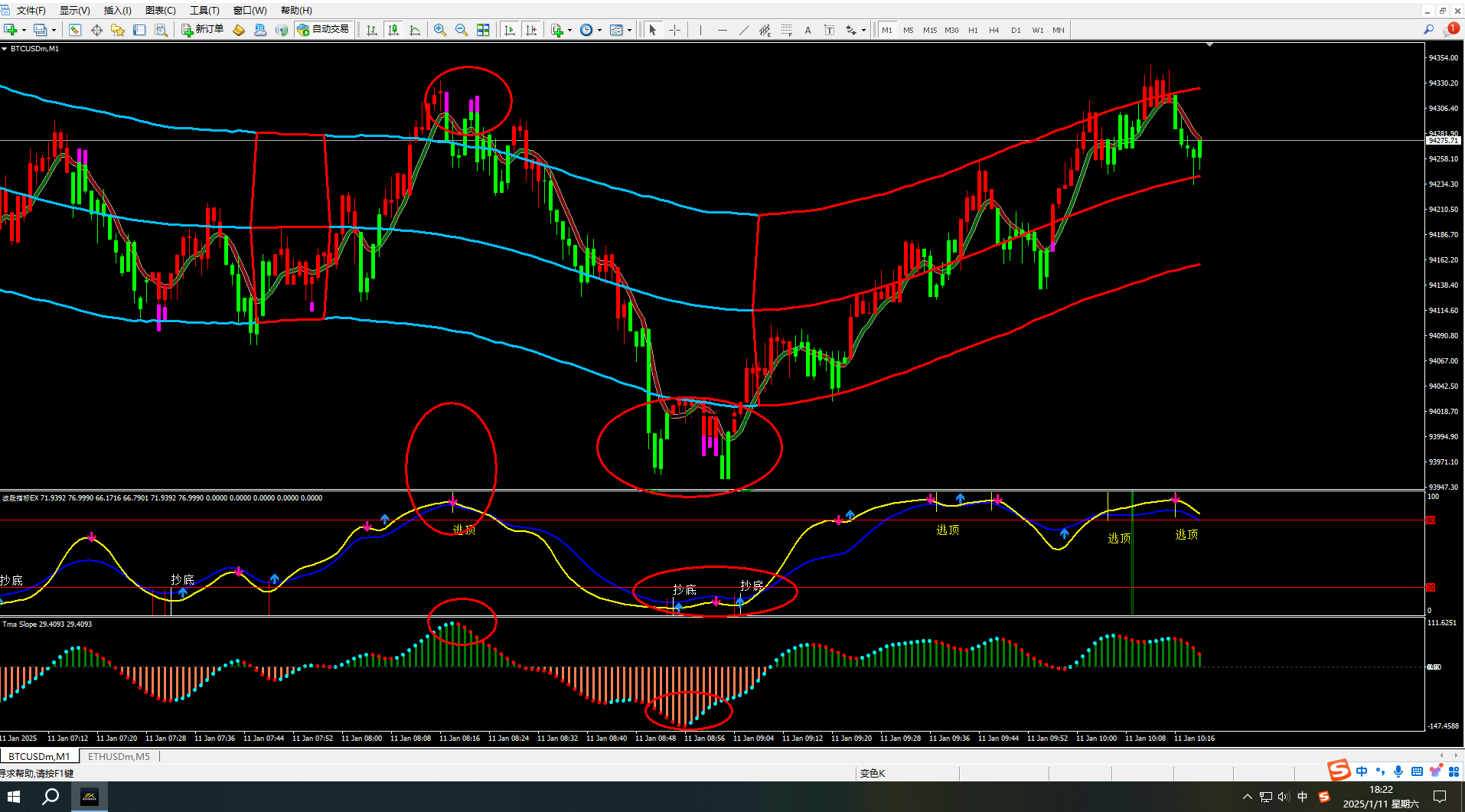This screenshot has height=812, width=1465.
Task: Switch to M5 timeframe
Action: tap(909, 30)
